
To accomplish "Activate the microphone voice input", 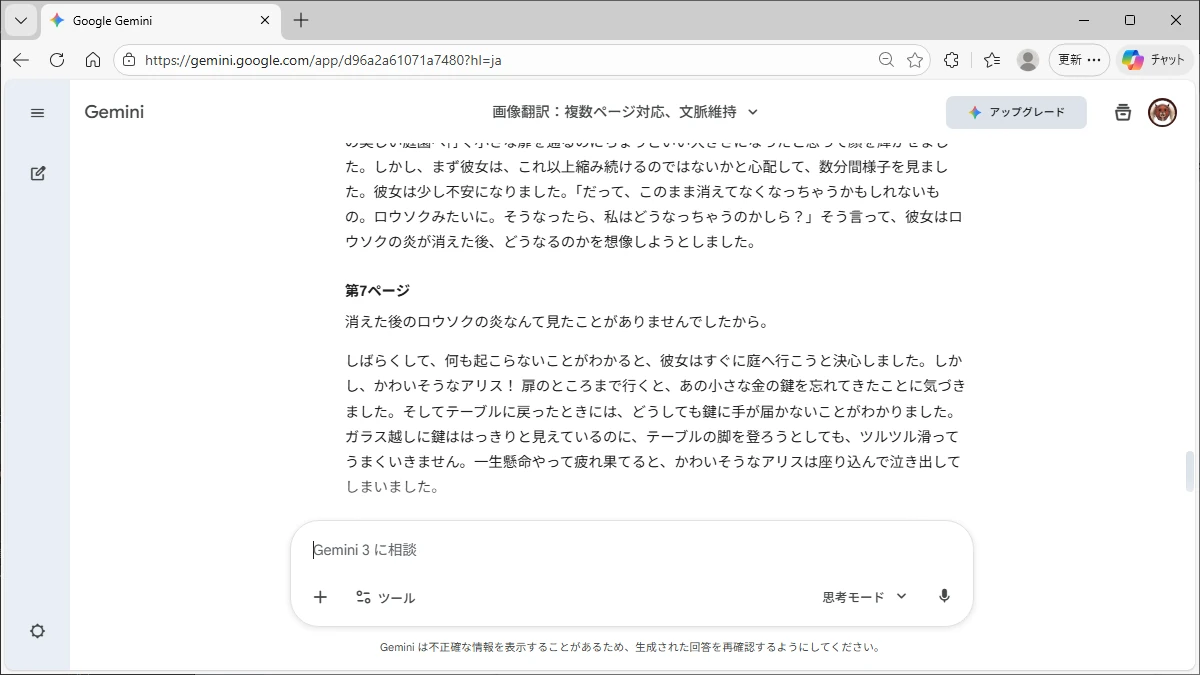I will (943, 596).
